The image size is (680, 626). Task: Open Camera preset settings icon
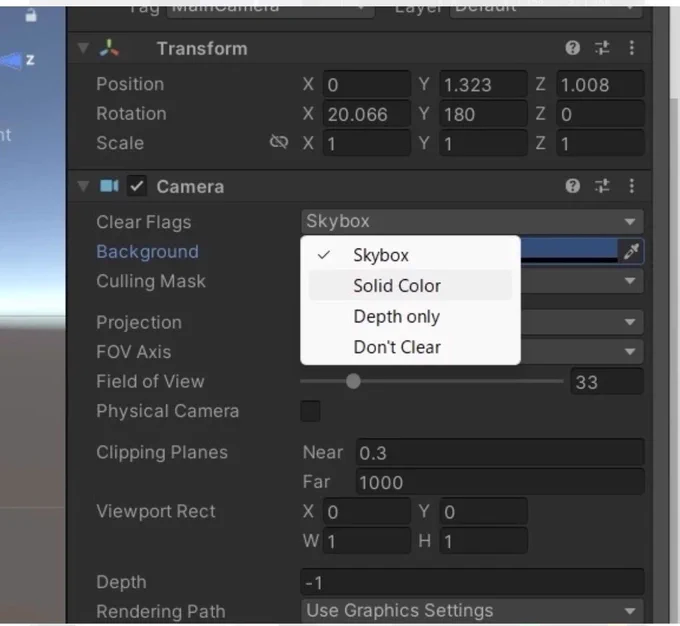coord(602,186)
